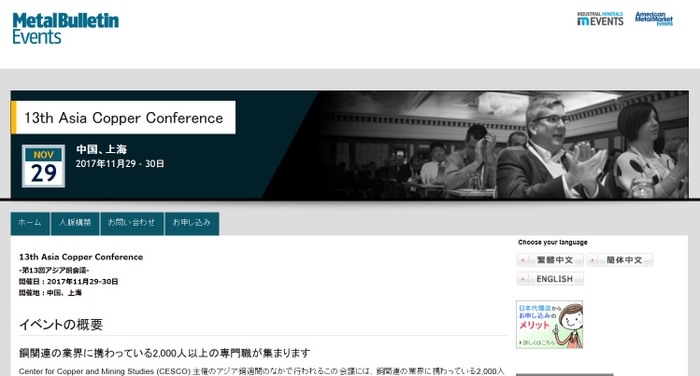Switch language to 繁體中文
Viewport: 700px width, 376px height.
pos(550,260)
